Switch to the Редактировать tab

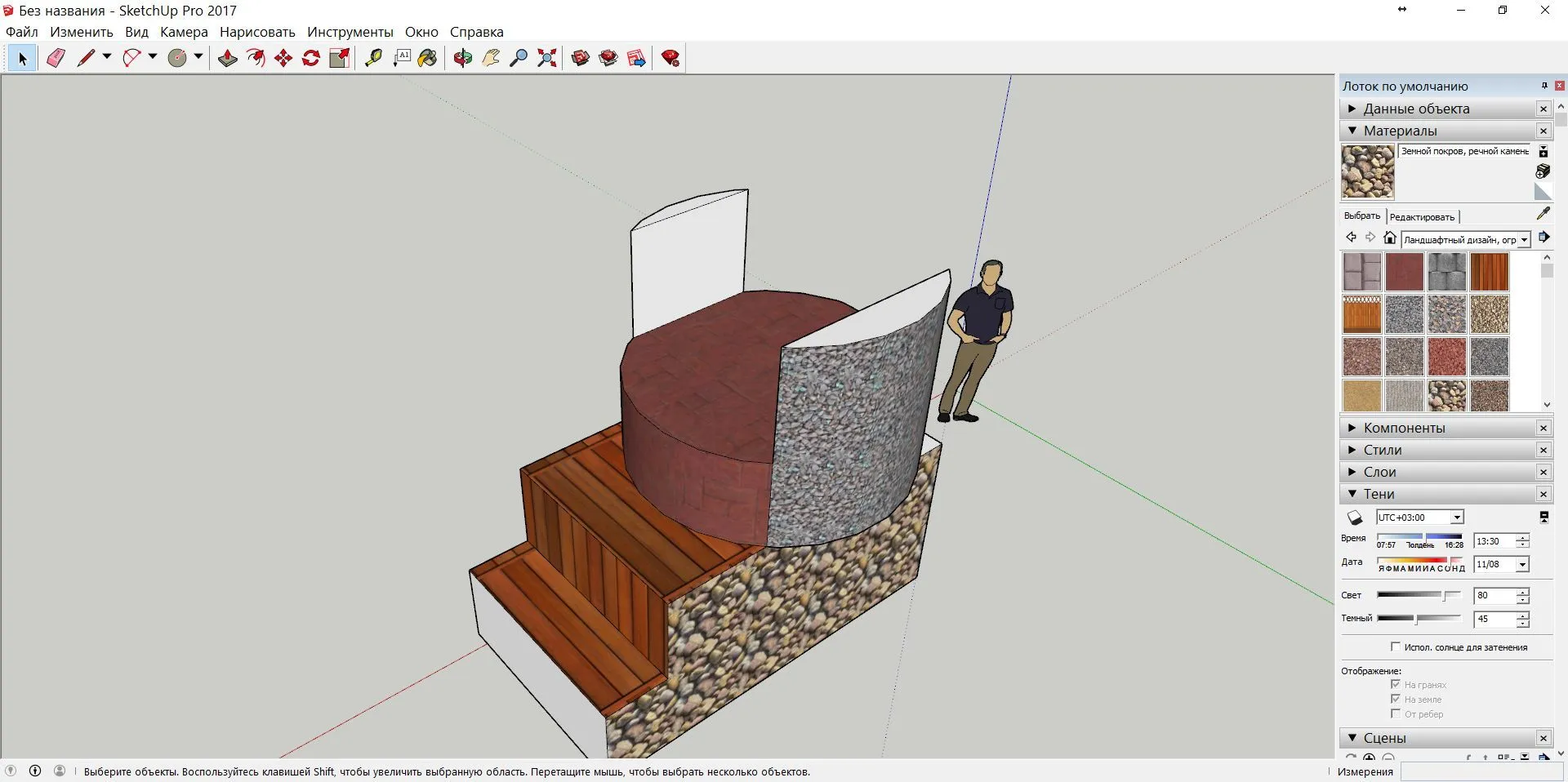(x=1422, y=217)
